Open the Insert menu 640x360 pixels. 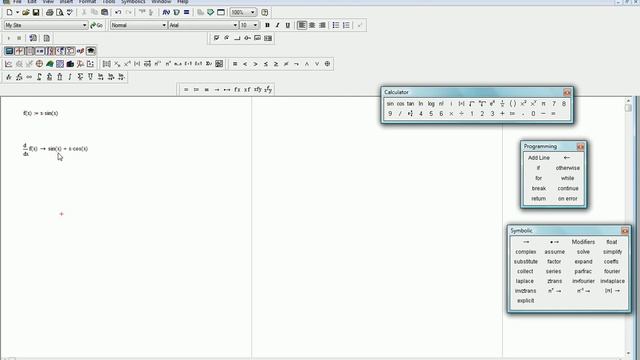tap(66, 2)
